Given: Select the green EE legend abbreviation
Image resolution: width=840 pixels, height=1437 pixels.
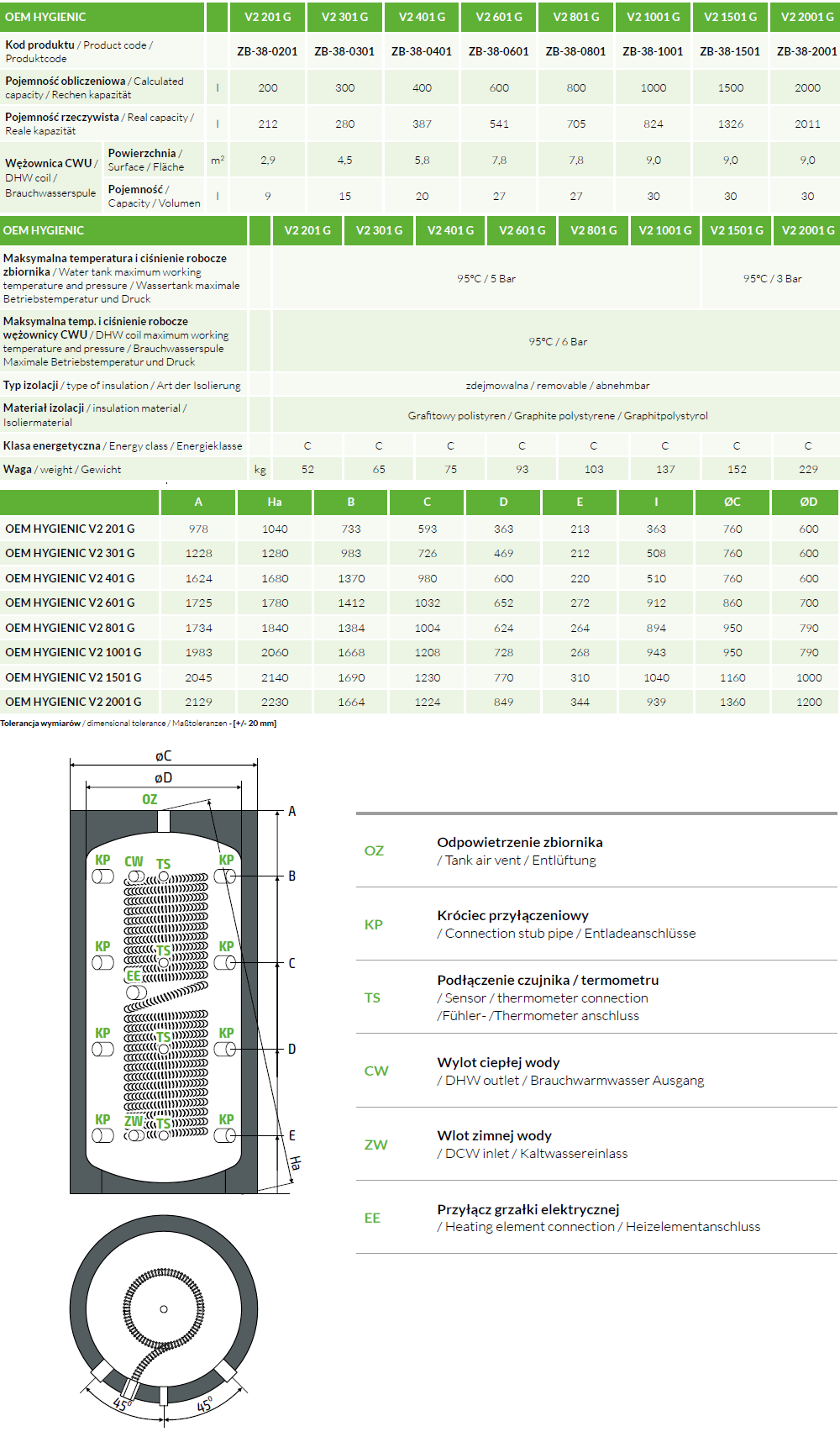Looking at the screenshot, I should tap(372, 1218).
